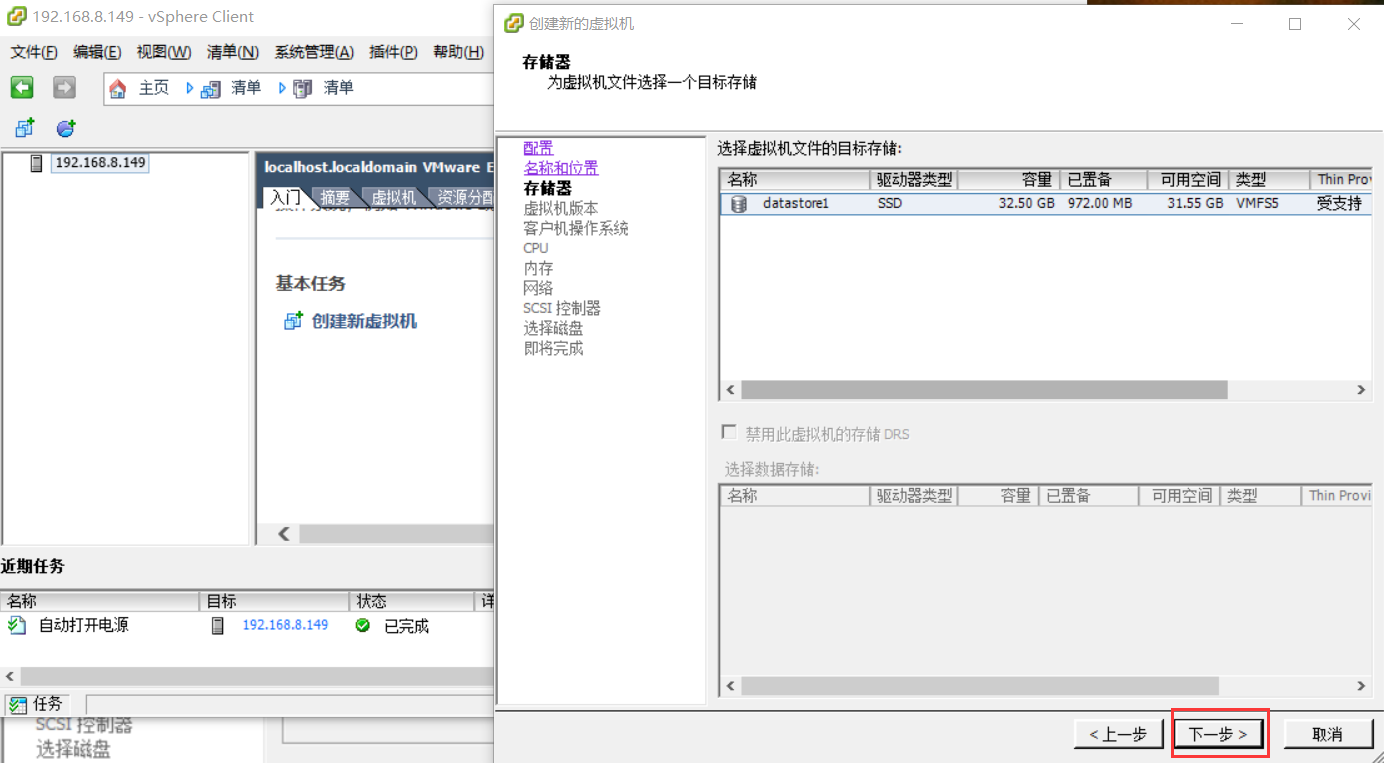Click the first 清单 breadcrumb icon
This screenshot has width=1384, height=763.
[210, 88]
